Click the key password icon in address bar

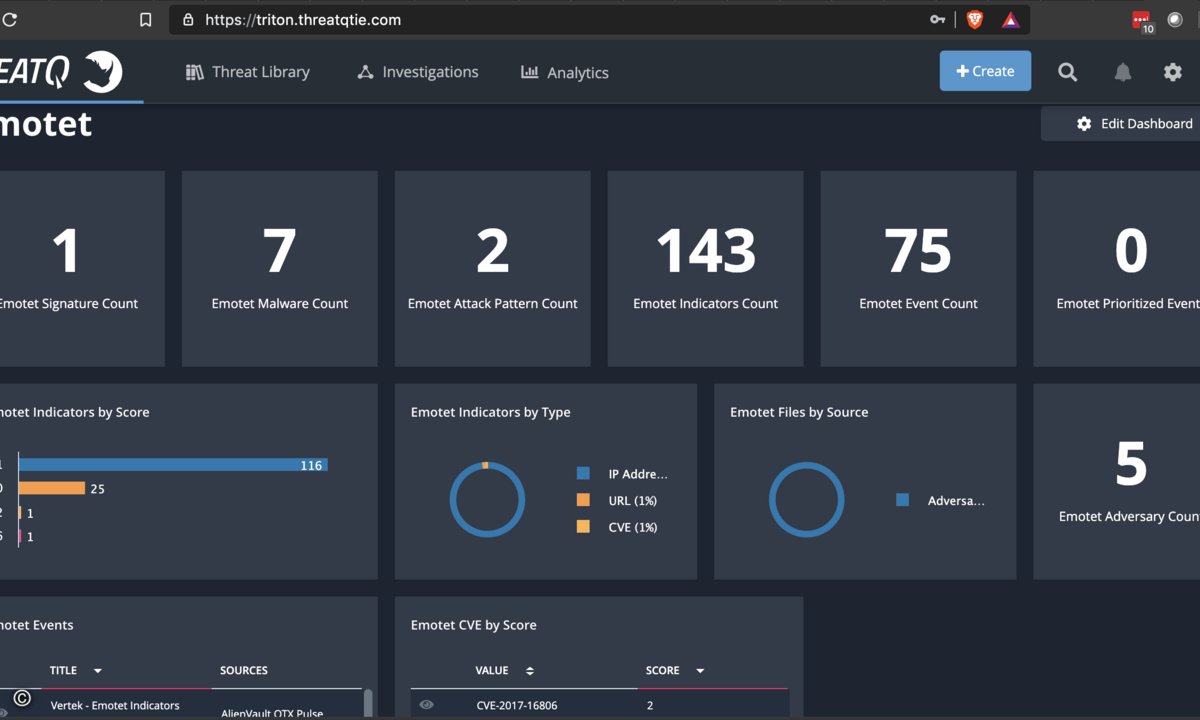[x=937, y=20]
